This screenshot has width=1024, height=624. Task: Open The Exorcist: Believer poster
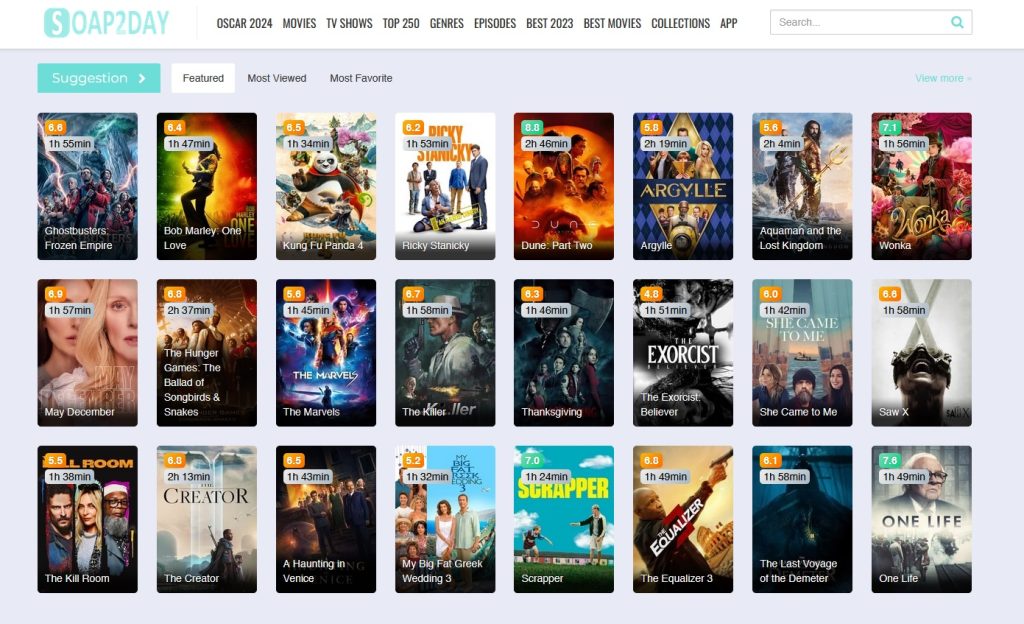(683, 353)
